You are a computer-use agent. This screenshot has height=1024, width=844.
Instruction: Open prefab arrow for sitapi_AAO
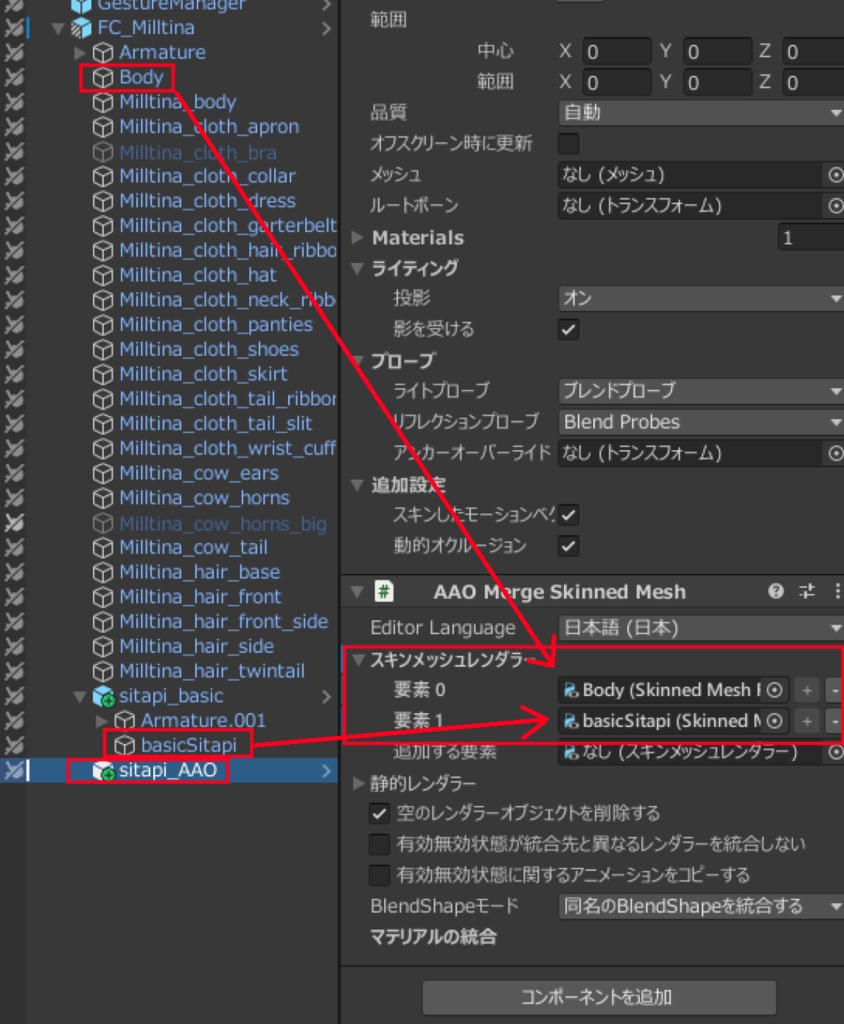327,771
